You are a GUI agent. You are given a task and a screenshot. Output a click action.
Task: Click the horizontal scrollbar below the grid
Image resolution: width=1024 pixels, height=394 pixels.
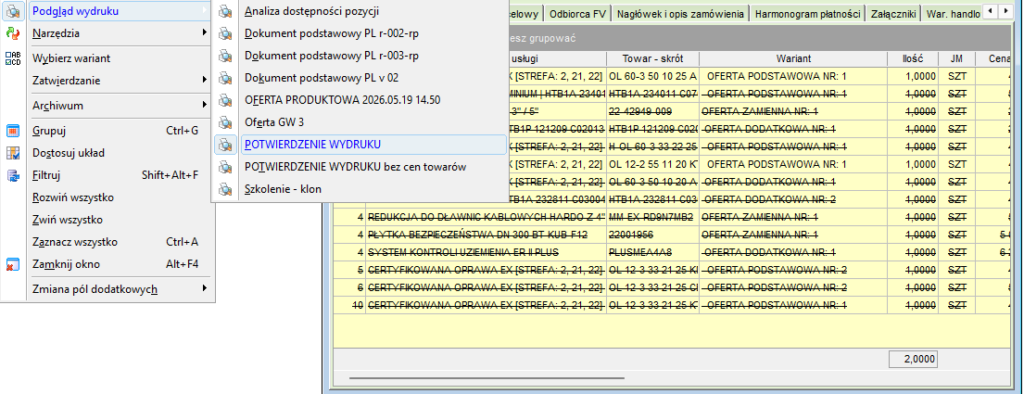point(487,377)
